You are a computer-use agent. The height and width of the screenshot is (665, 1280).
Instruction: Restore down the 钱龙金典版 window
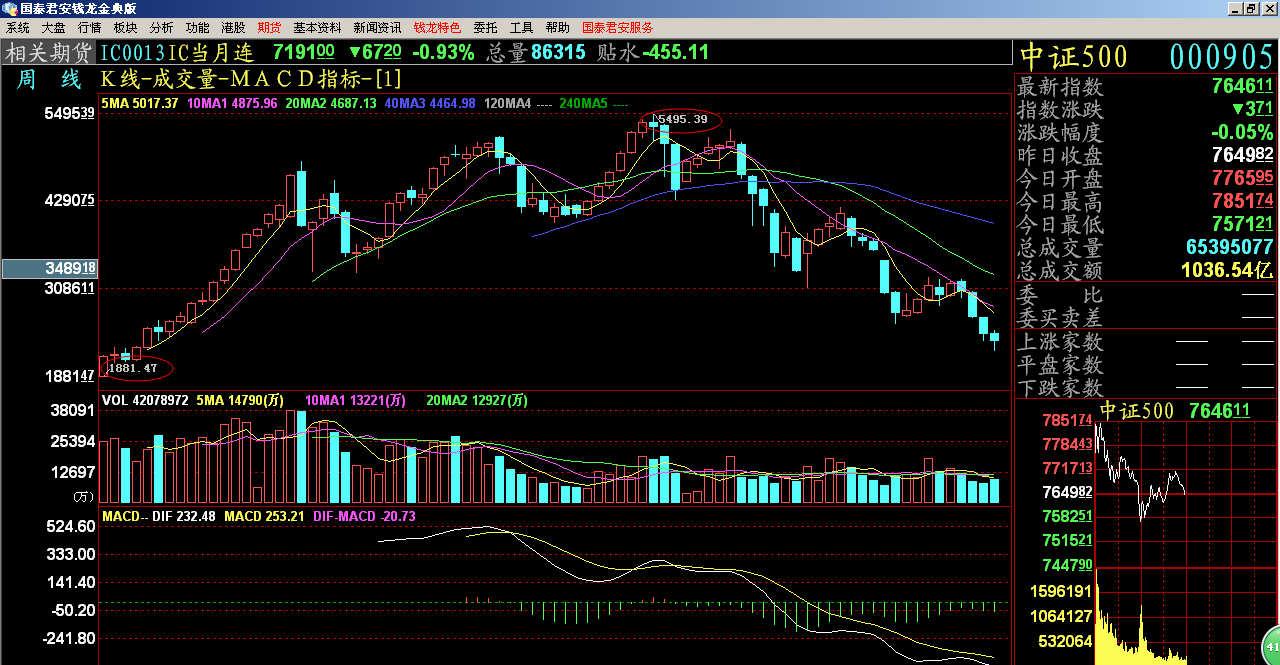tap(1252, 8)
